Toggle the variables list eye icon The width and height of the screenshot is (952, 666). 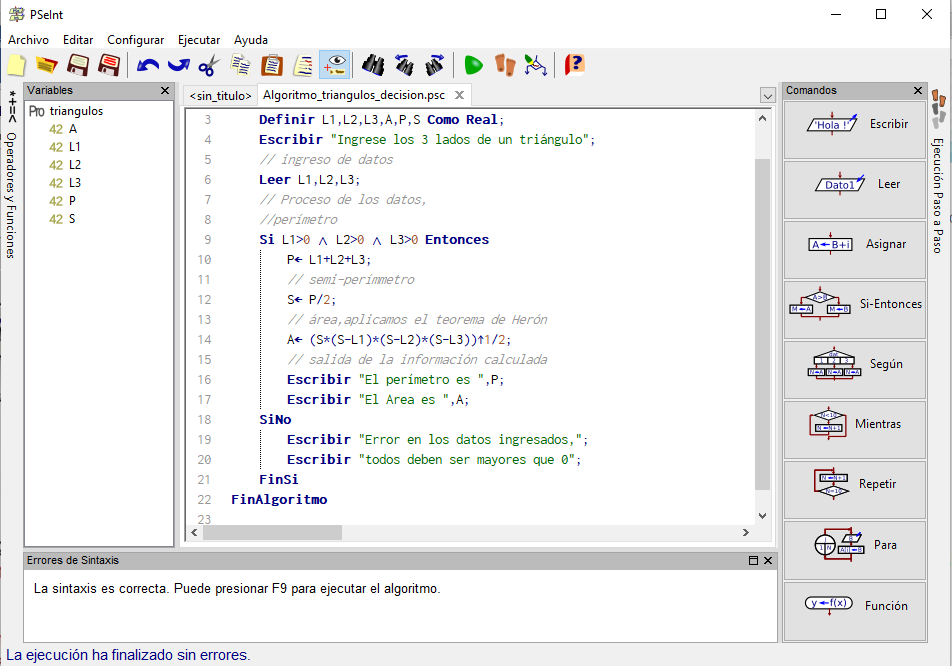335,64
